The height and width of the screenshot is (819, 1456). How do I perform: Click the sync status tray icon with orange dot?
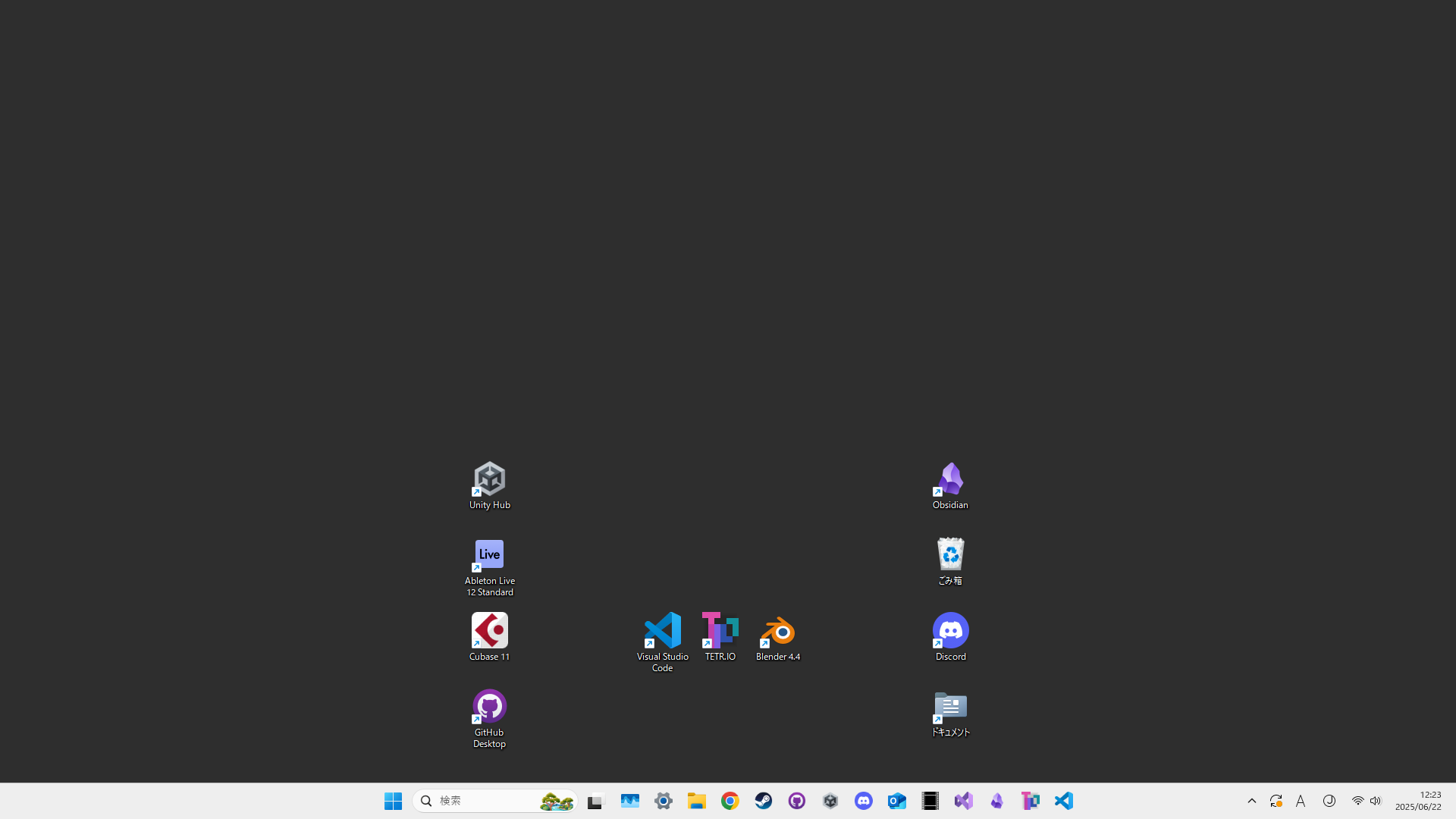[x=1276, y=801]
